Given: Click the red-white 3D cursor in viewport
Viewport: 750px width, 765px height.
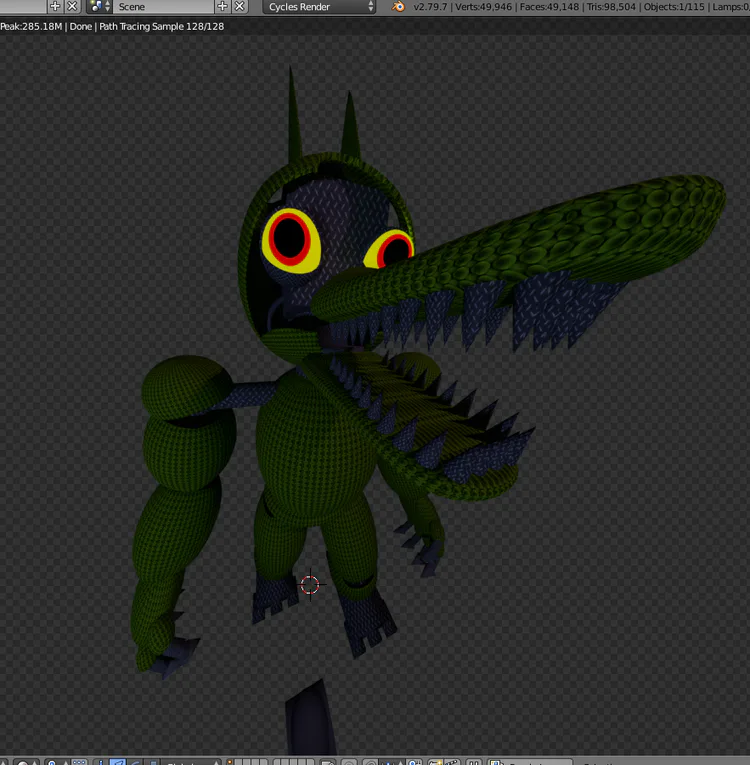Looking at the screenshot, I should [310, 584].
